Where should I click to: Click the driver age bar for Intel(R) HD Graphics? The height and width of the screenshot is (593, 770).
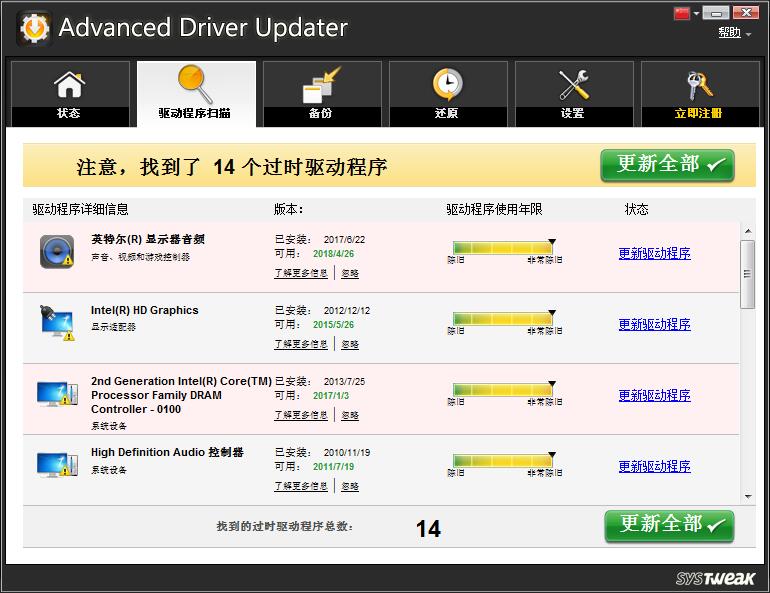503,319
